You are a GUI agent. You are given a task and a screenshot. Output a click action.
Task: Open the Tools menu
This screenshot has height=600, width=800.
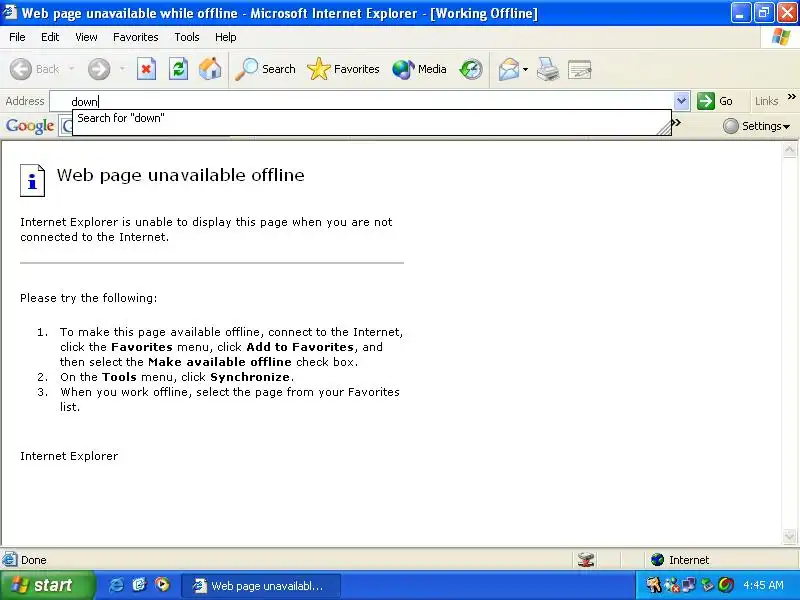[187, 37]
